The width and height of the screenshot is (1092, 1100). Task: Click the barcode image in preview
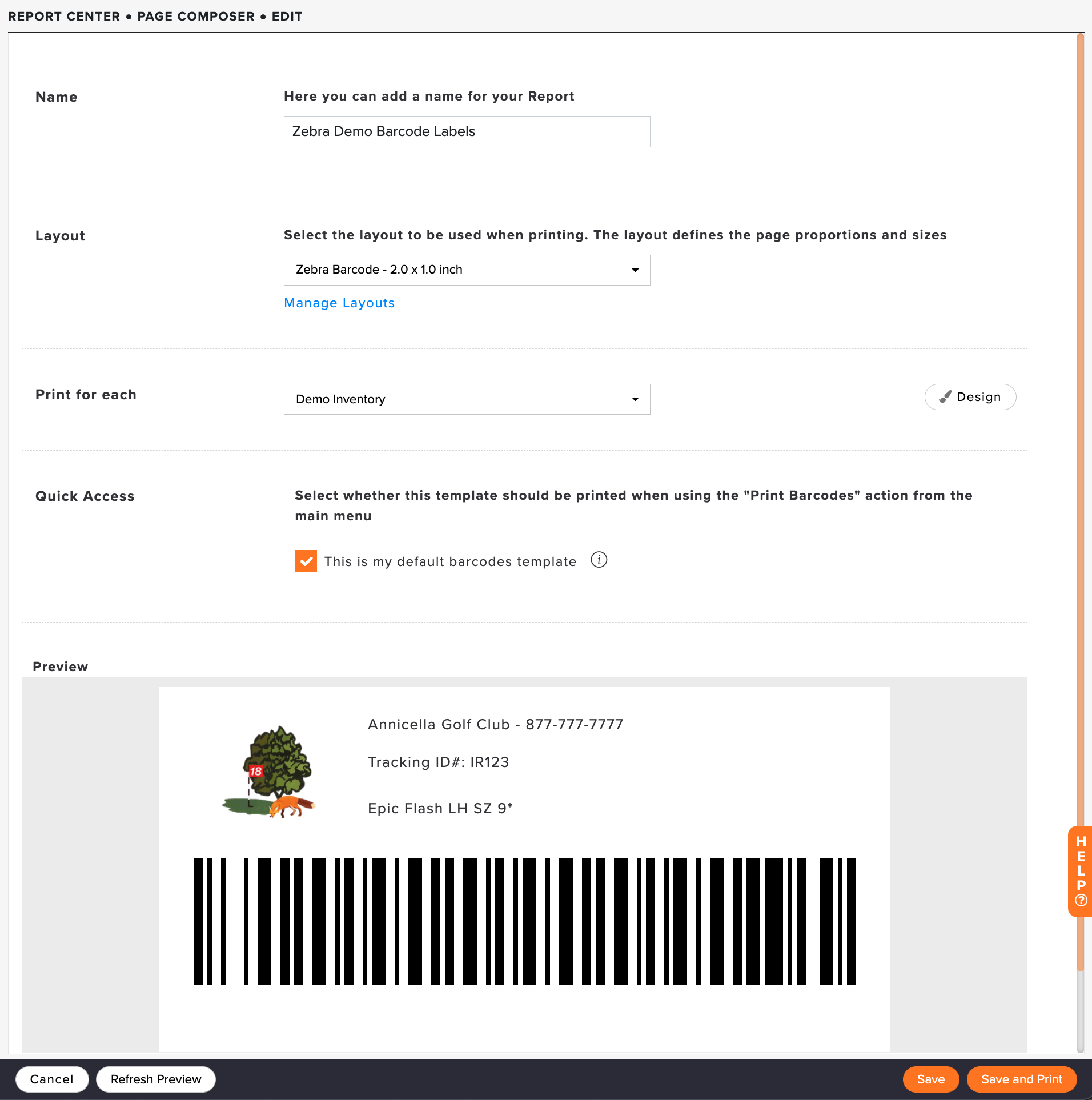[524, 921]
